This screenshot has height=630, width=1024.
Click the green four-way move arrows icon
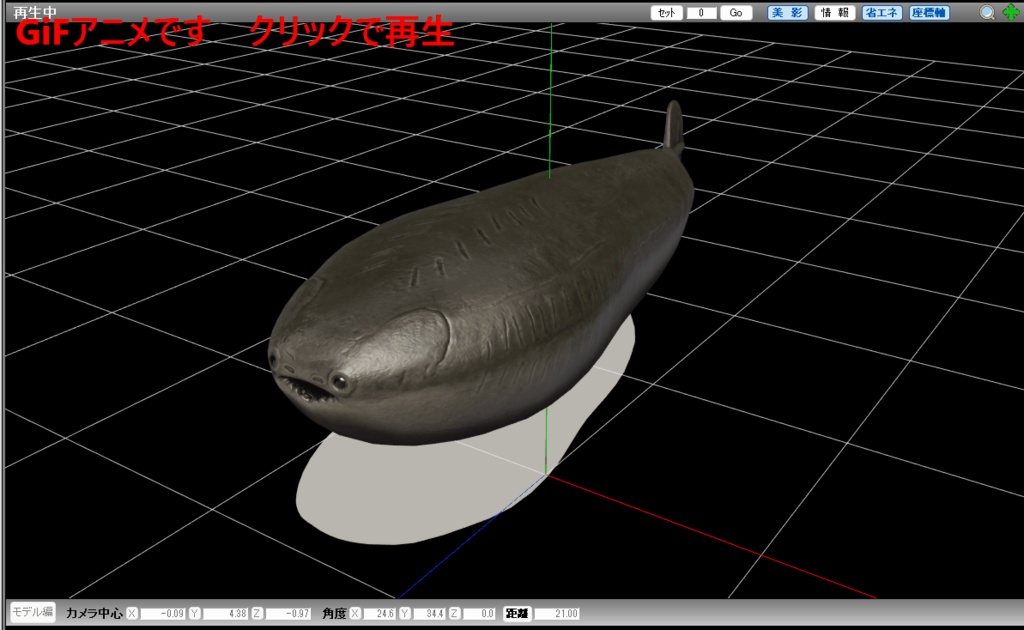1010,13
